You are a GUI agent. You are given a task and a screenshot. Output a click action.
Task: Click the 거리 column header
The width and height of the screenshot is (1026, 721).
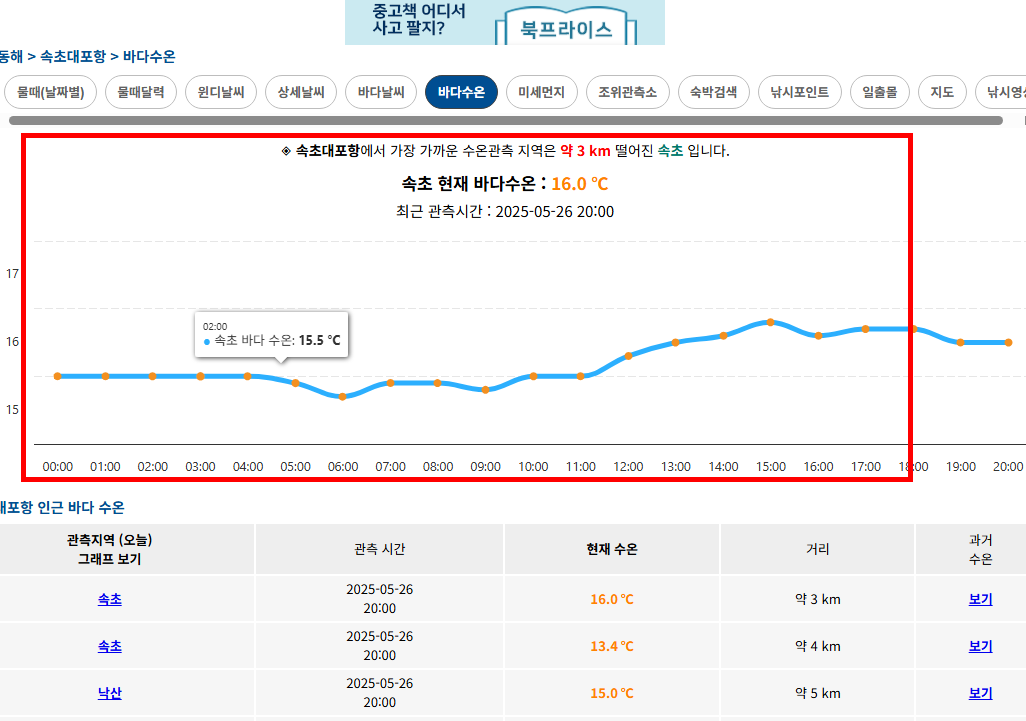click(x=817, y=549)
